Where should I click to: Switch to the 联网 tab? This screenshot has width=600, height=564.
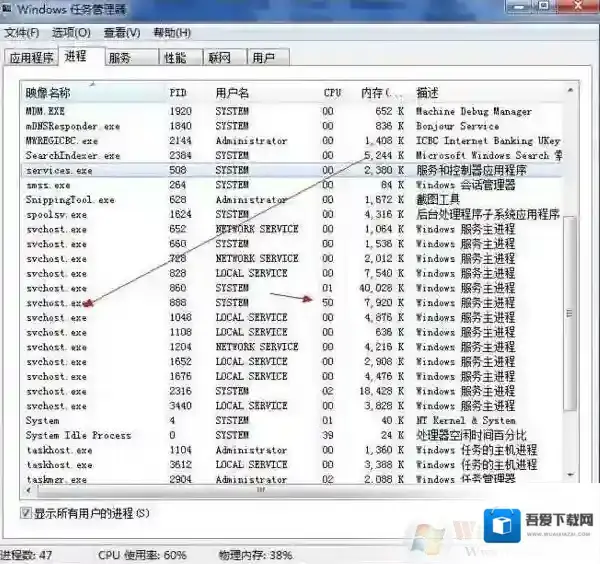click(x=225, y=58)
